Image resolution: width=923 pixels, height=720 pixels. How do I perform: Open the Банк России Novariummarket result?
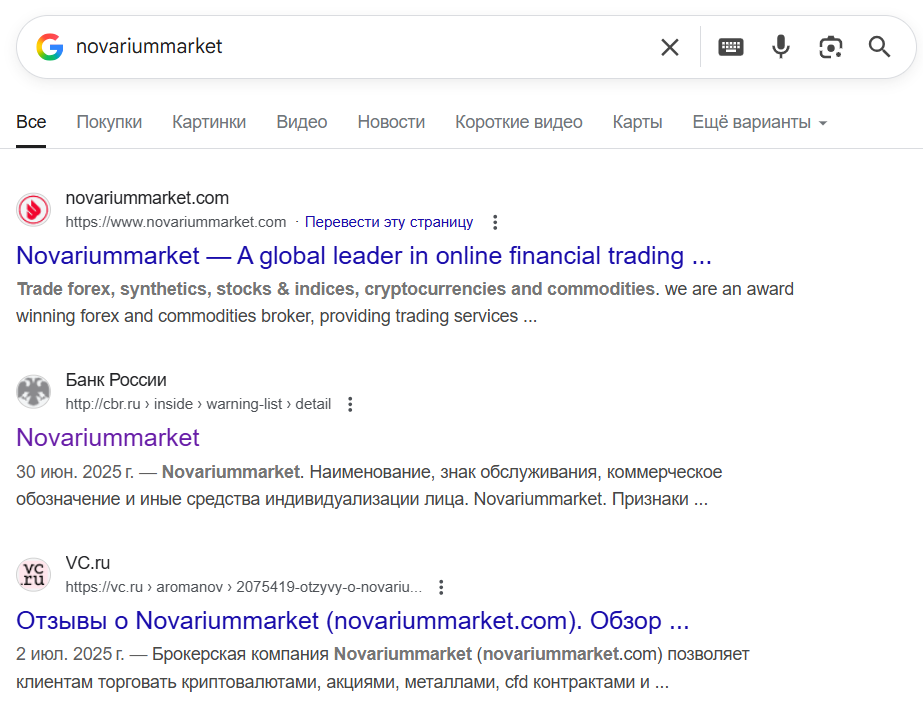(x=108, y=437)
